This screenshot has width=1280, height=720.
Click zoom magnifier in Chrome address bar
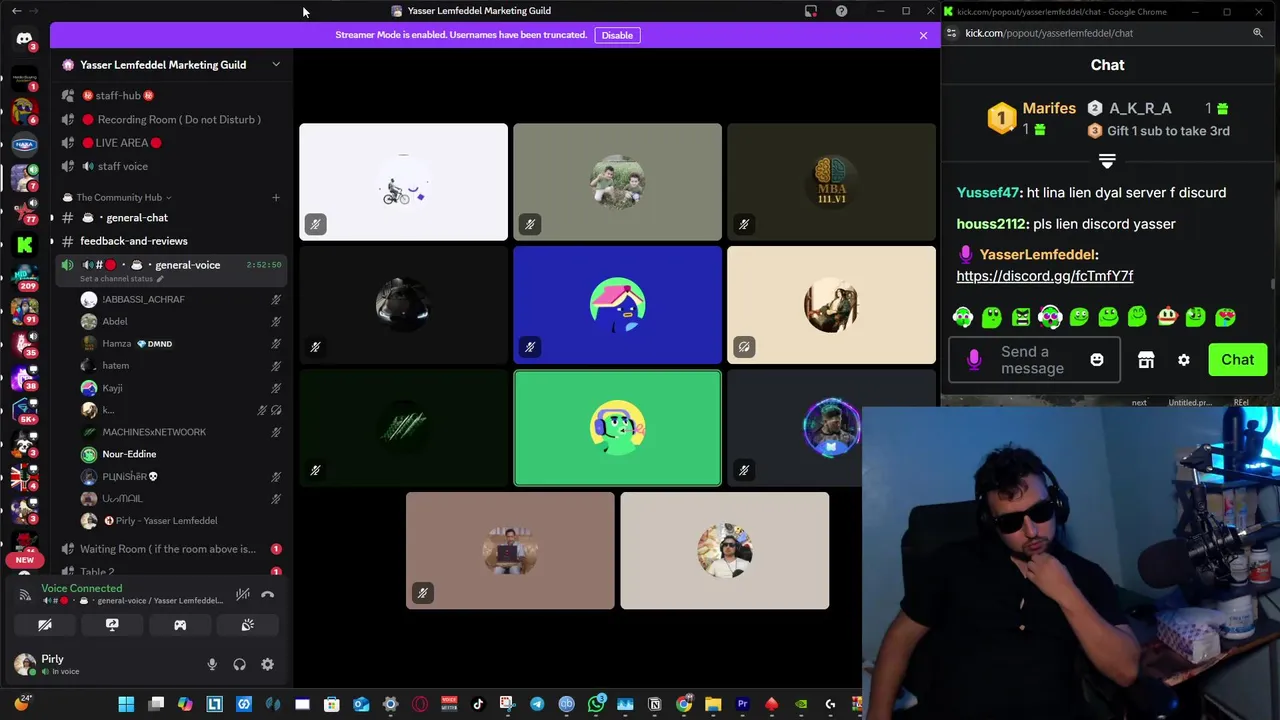1258,33
